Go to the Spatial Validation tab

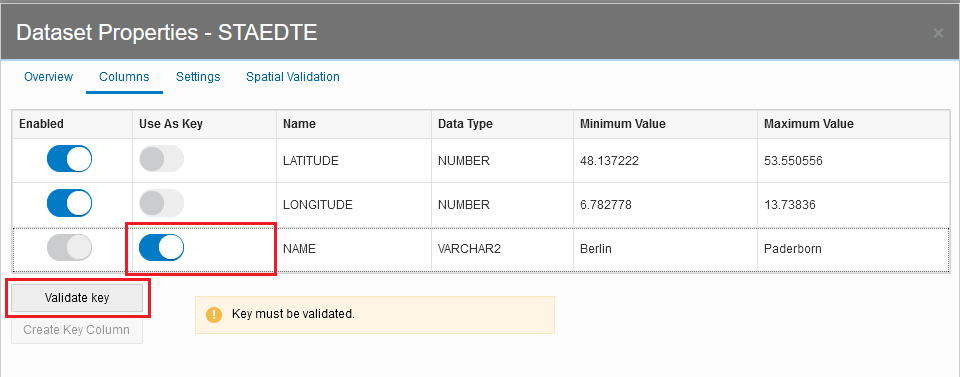coord(293,77)
